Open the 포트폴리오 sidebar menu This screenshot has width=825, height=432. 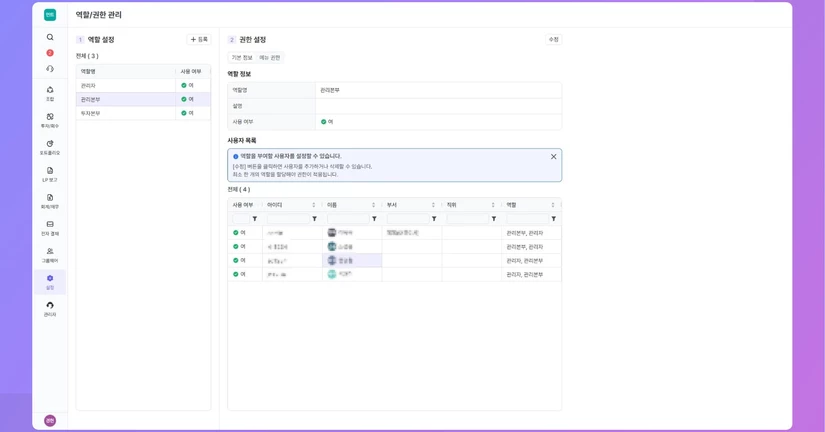50,147
